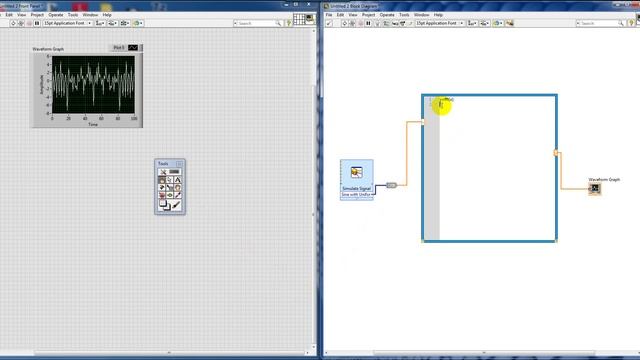Image resolution: width=640 pixels, height=360 pixels.
Task: Click Run arrow in Block Diagram toolbar
Action: (x=345, y=23)
